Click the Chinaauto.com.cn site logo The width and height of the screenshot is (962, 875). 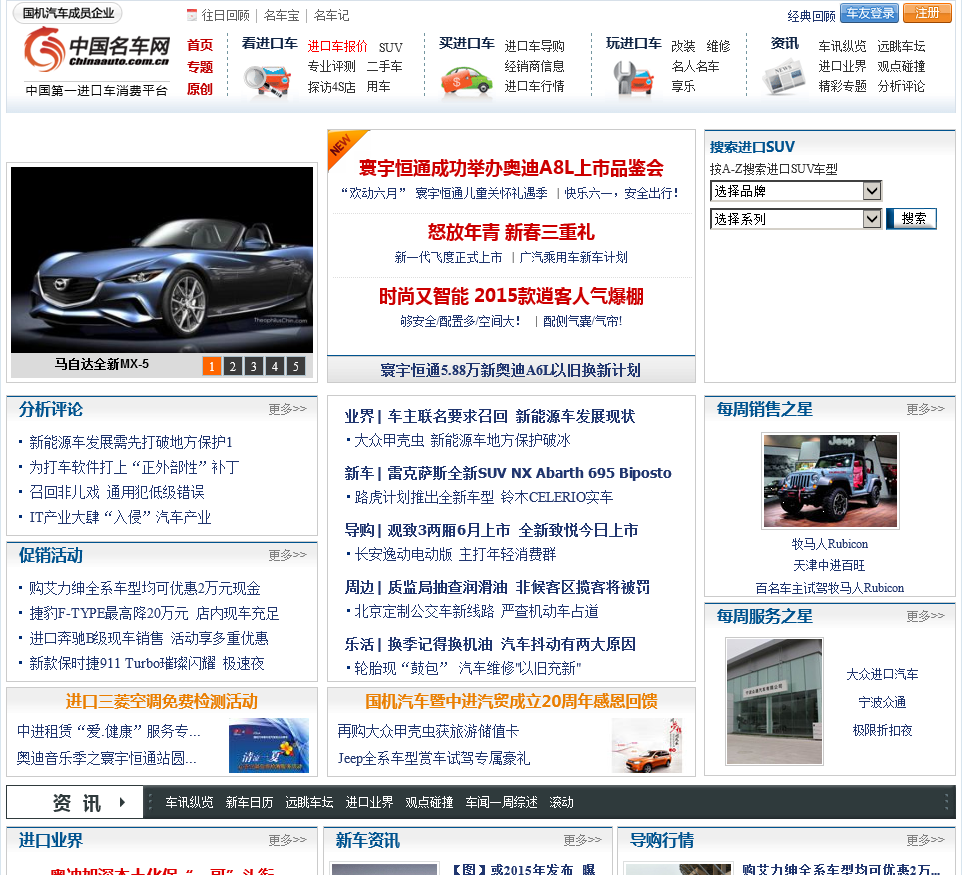tap(96, 49)
